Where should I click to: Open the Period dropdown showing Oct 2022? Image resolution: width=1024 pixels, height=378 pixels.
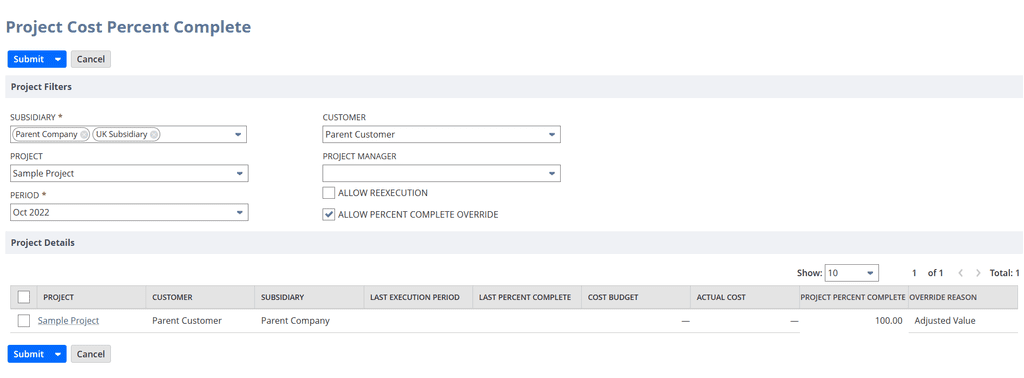point(129,212)
